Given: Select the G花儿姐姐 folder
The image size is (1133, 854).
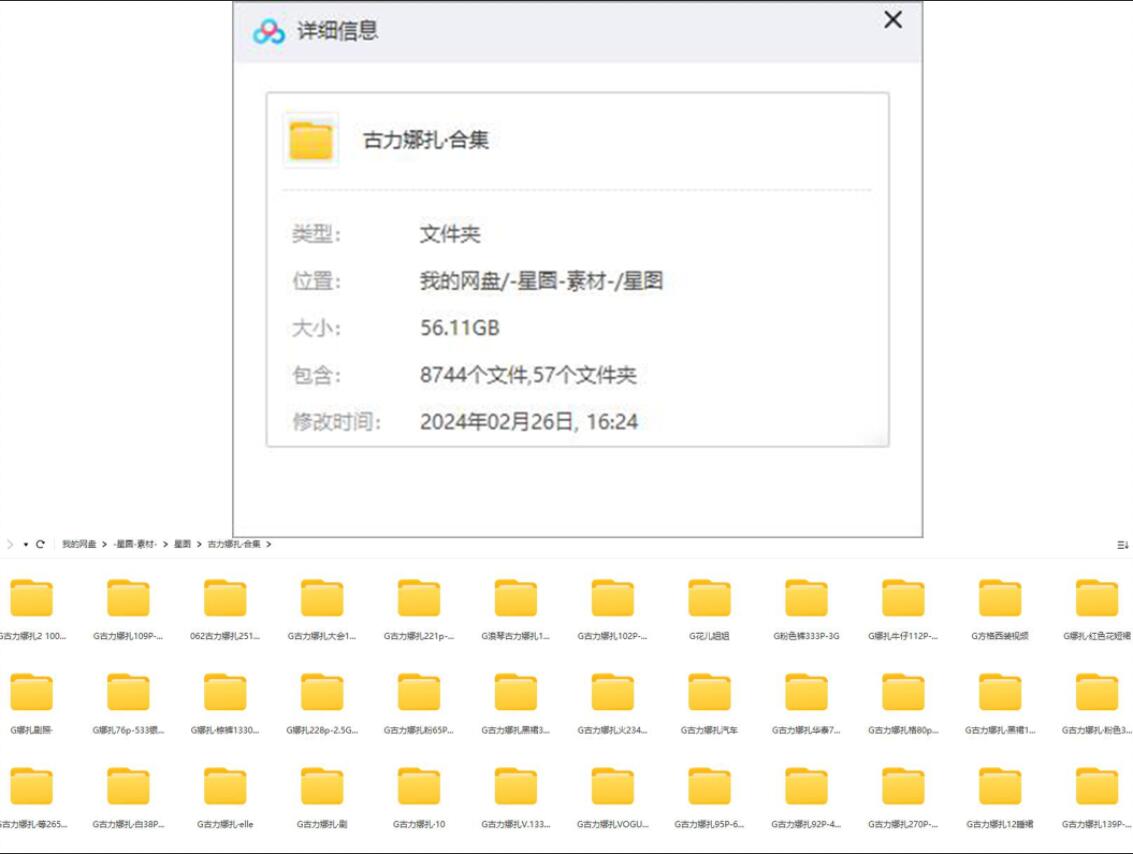Looking at the screenshot, I should click(709, 610).
